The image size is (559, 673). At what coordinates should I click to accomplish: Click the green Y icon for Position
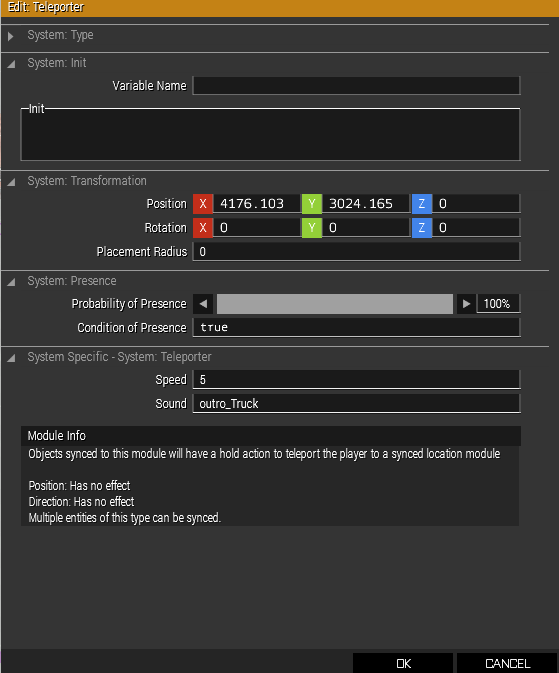click(312, 204)
